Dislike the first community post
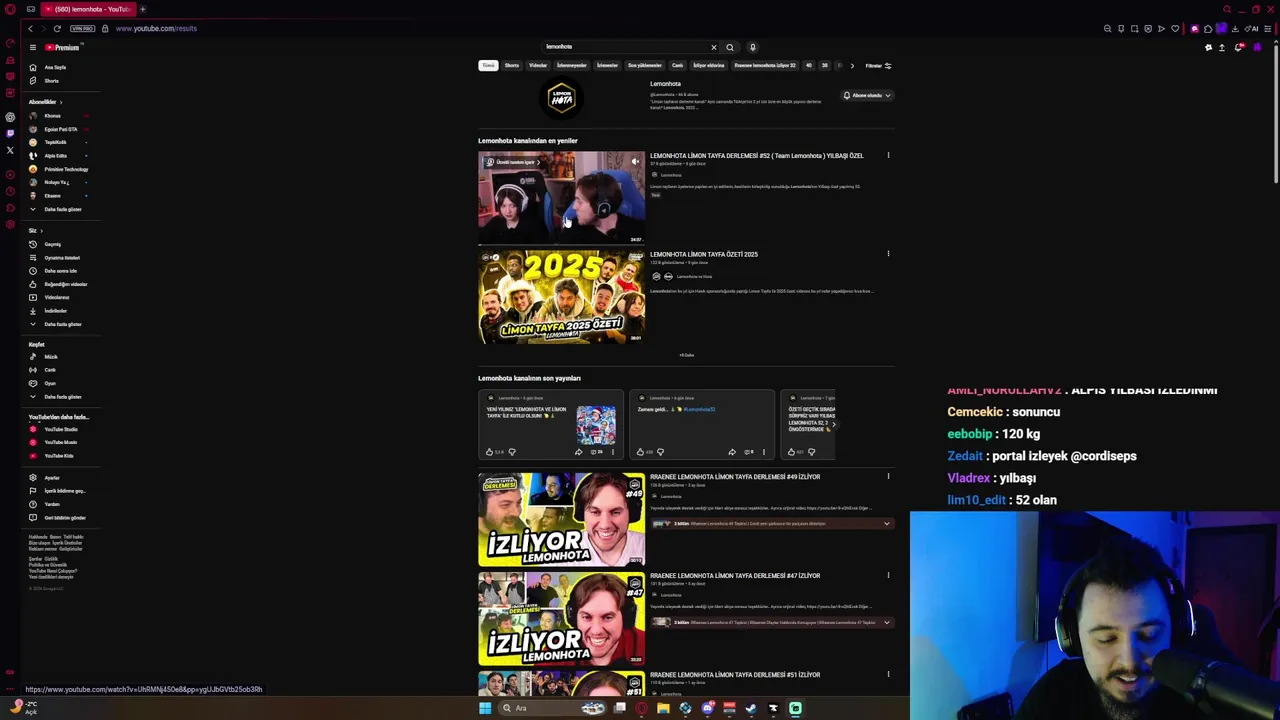Image resolution: width=1280 pixels, height=720 pixels. (x=511, y=452)
